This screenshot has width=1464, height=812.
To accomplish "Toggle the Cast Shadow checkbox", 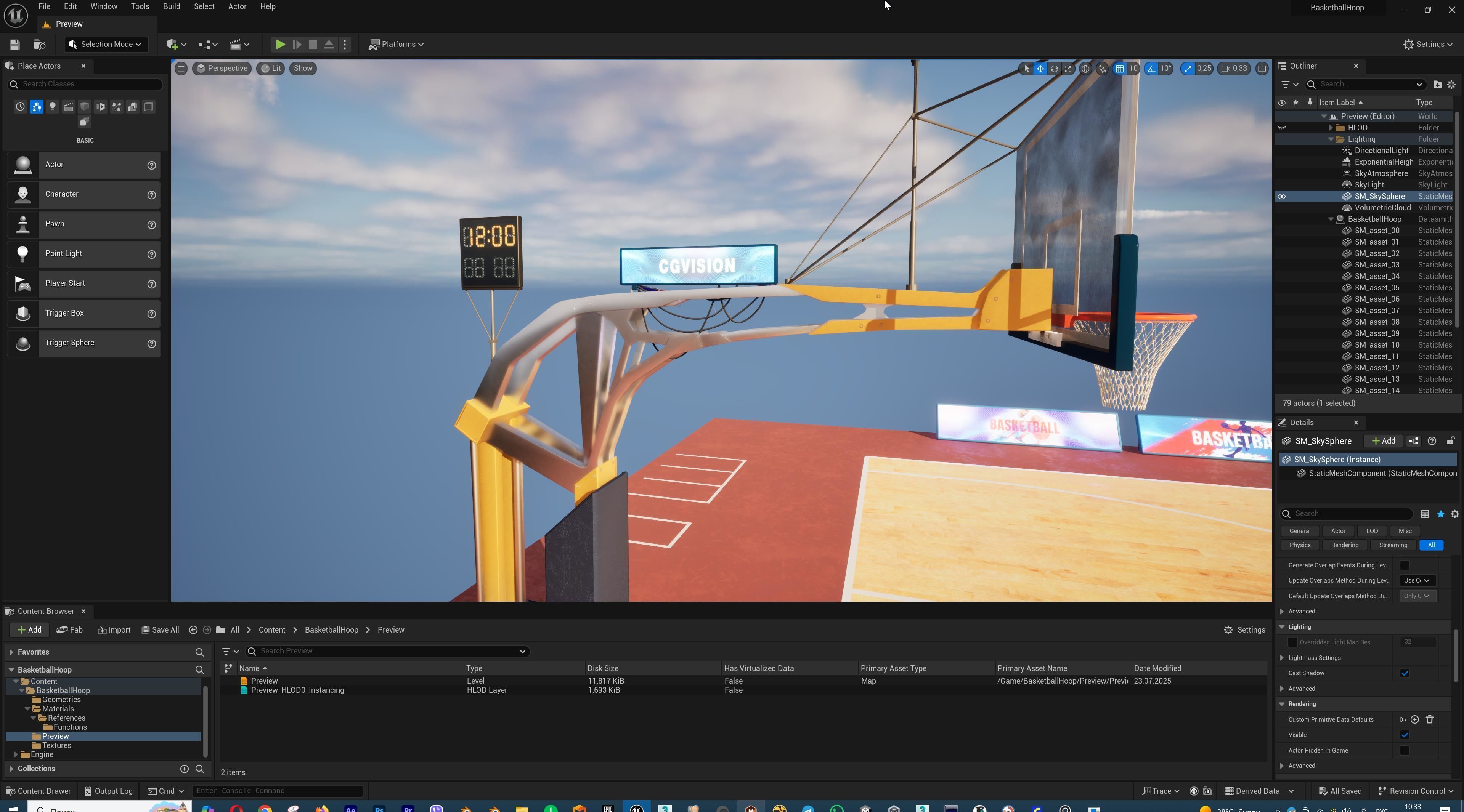I will (1404, 673).
